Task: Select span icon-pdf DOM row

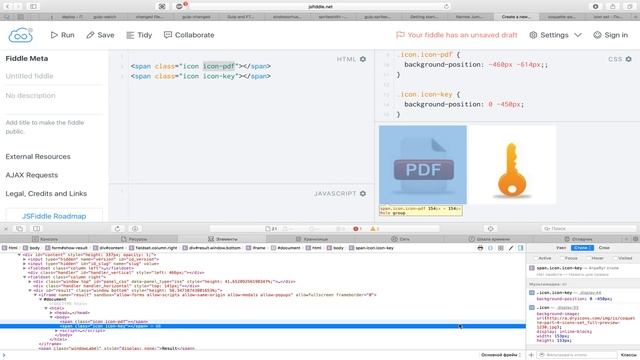Action: point(263,322)
